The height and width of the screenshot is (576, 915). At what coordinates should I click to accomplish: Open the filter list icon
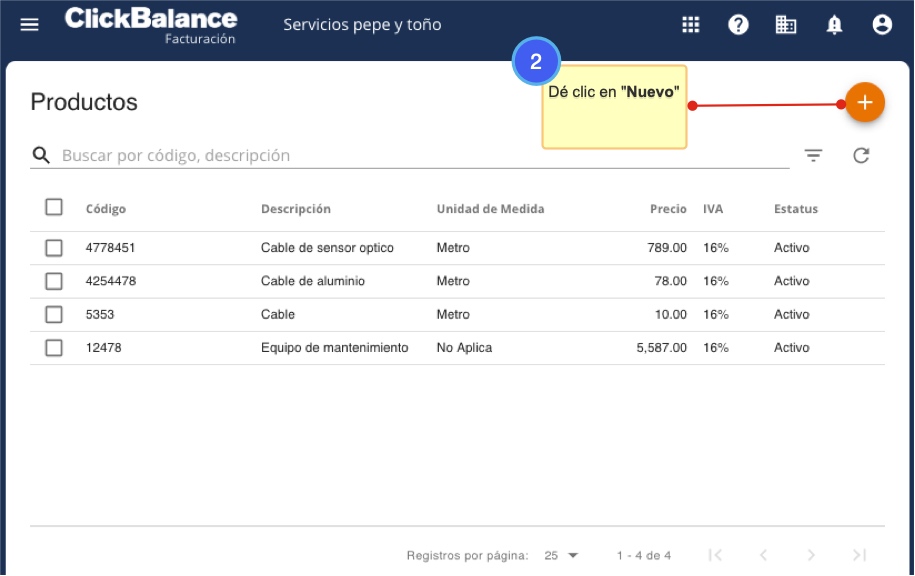click(814, 155)
